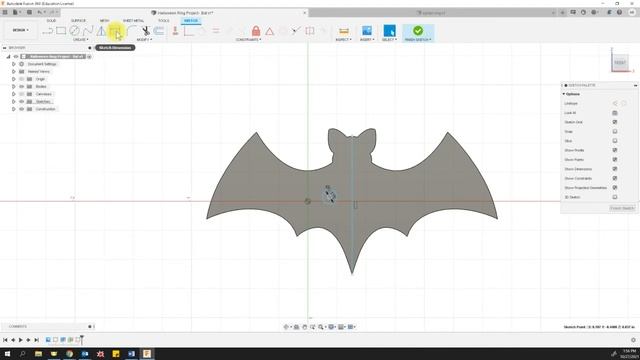Jump to the timeline beginning
This screenshot has height=360, width=640.
pyautogui.click(x=5, y=340)
